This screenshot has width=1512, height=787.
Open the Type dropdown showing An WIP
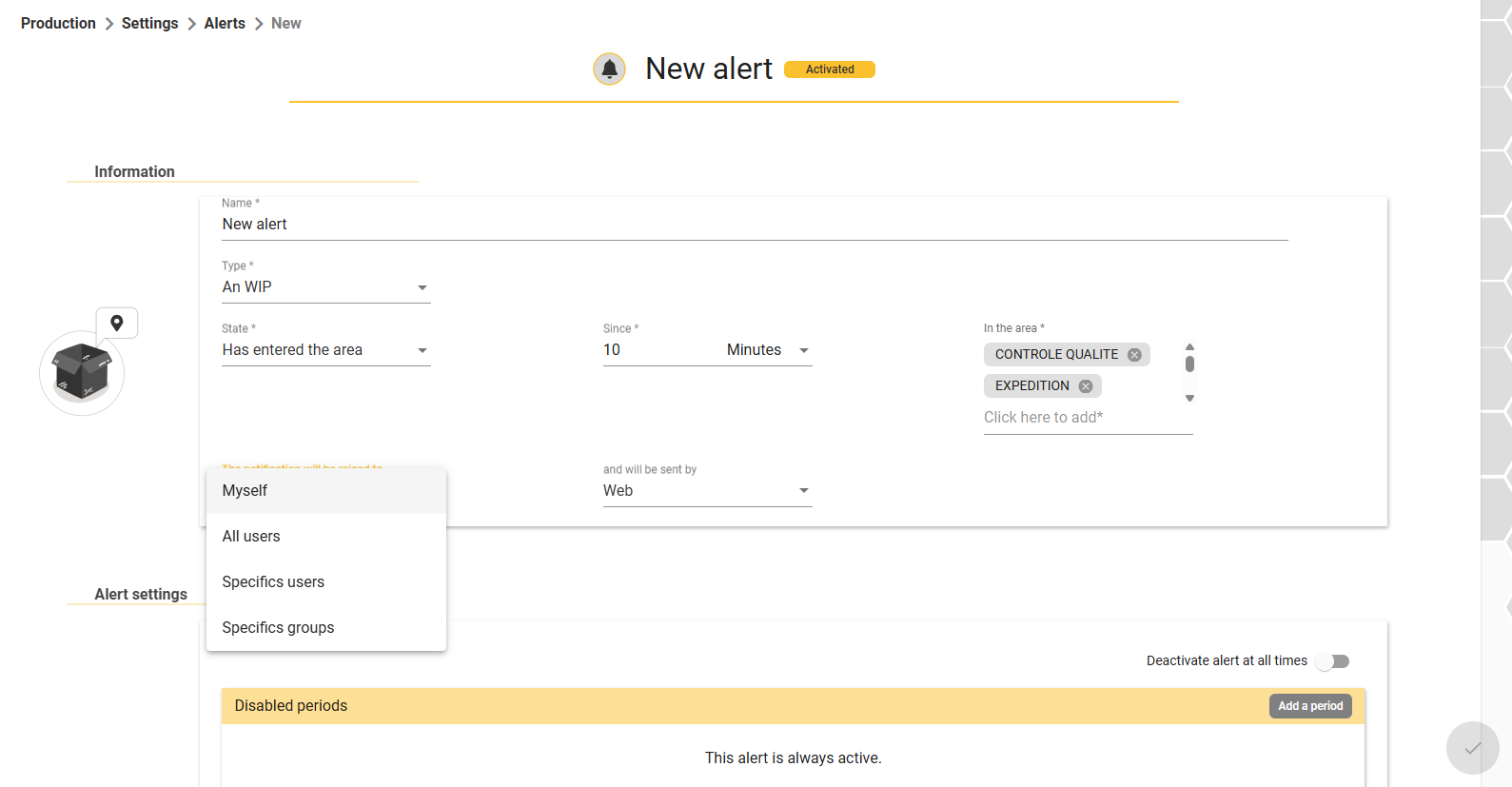click(326, 287)
